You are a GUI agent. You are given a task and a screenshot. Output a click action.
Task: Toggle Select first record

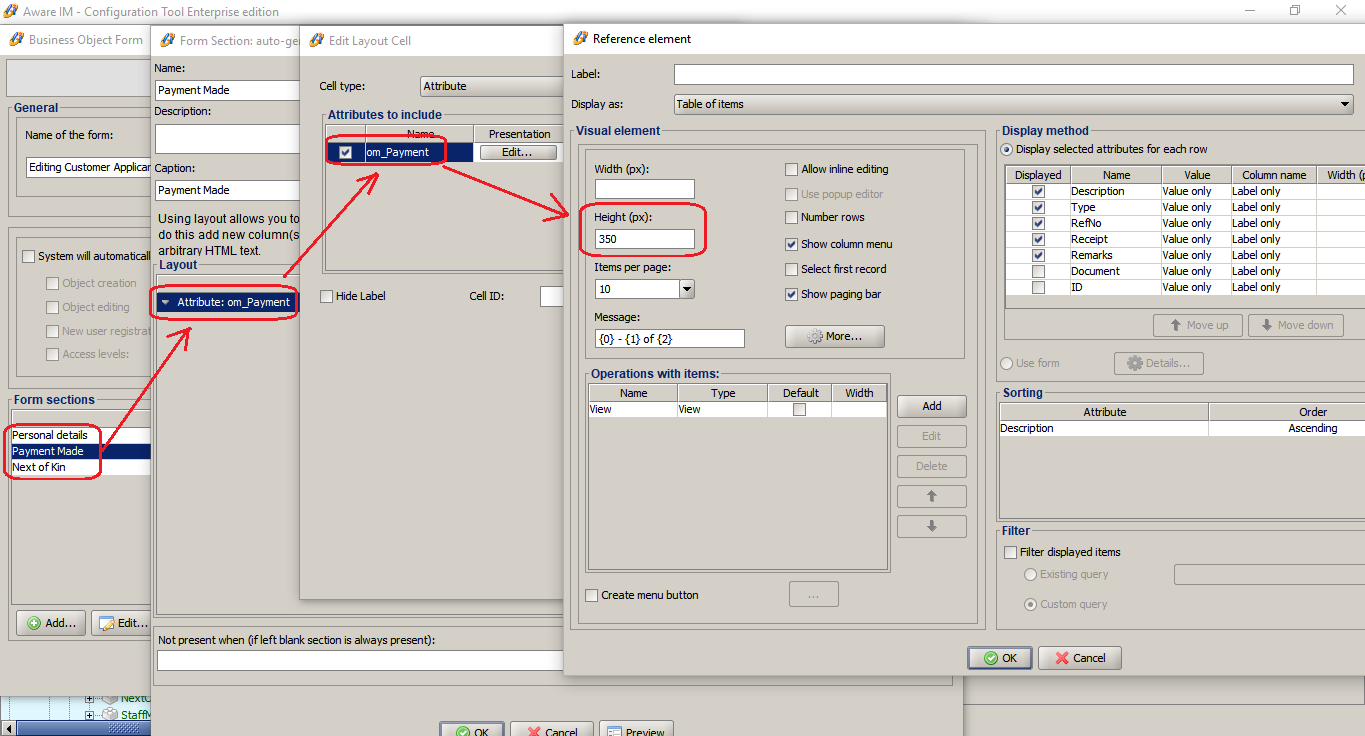click(792, 269)
